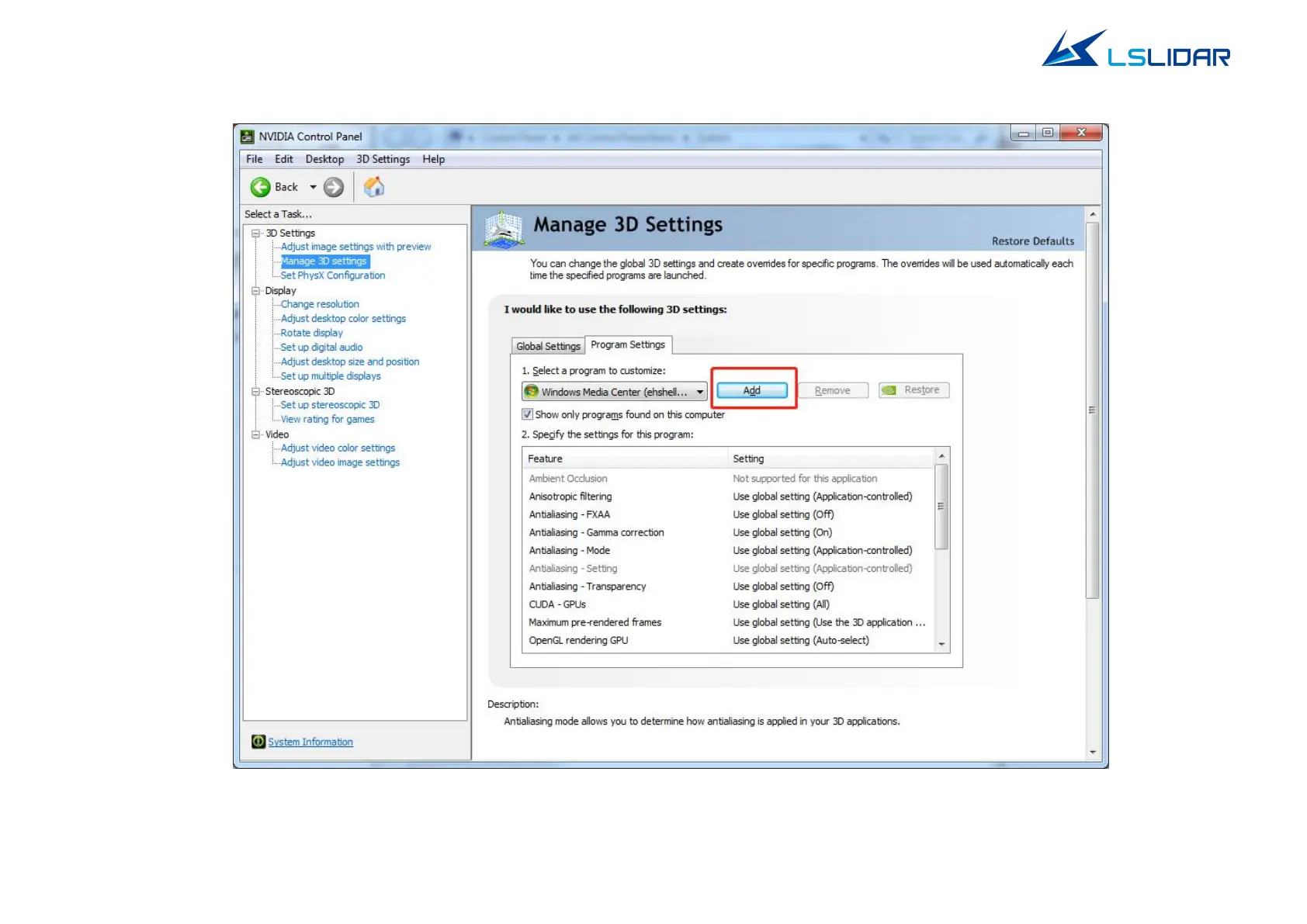
Task: Select the OpenGL rendering GPU row
Action: pos(728,640)
